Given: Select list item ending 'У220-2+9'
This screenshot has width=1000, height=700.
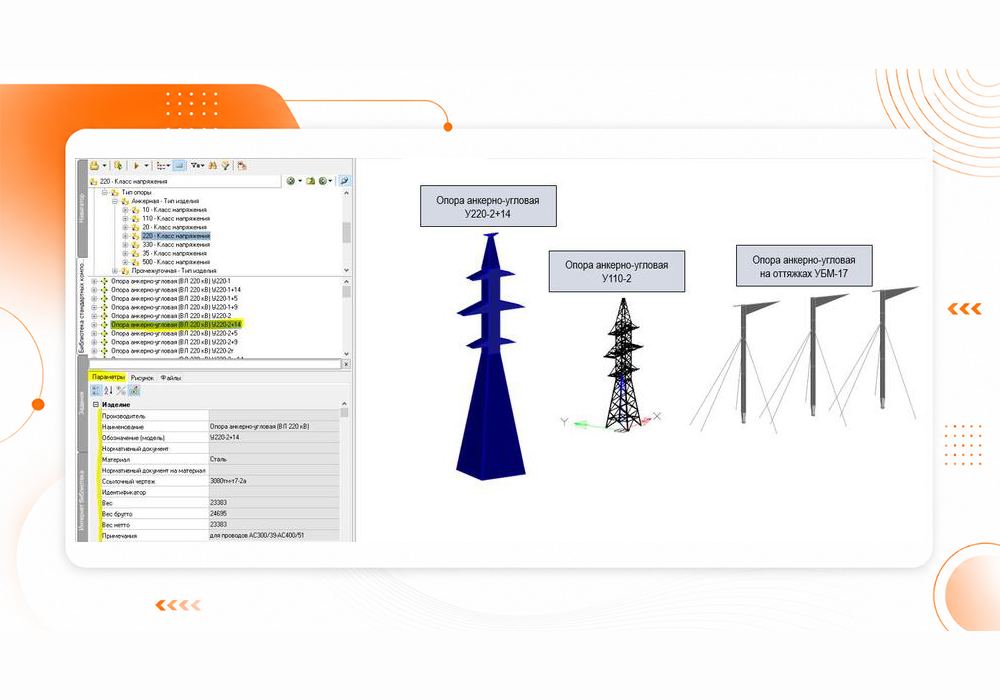Looking at the screenshot, I should tap(174, 342).
